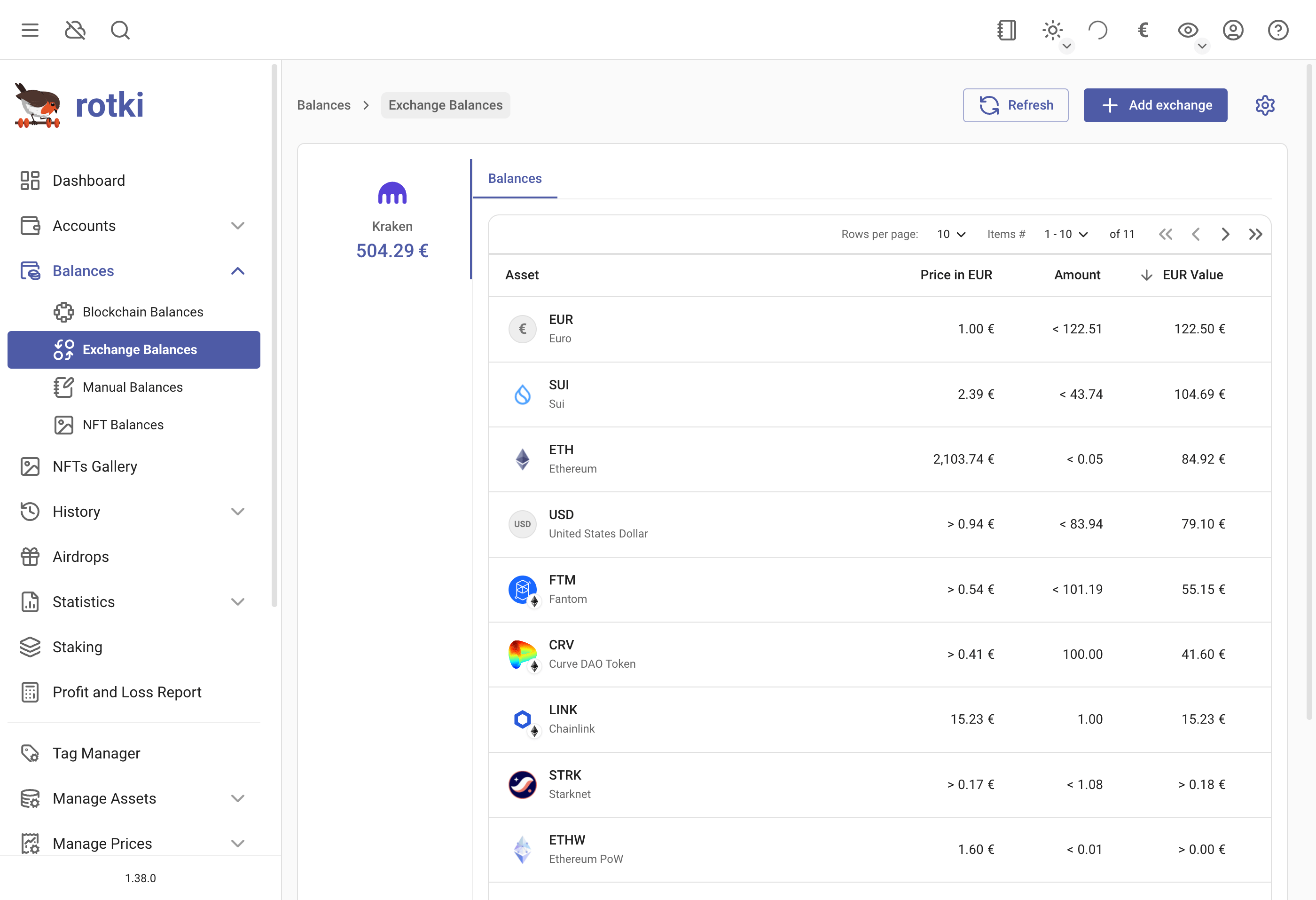Select the Kraken exchange card
This screenshot has height=900, width=1316.
[392, 219]
